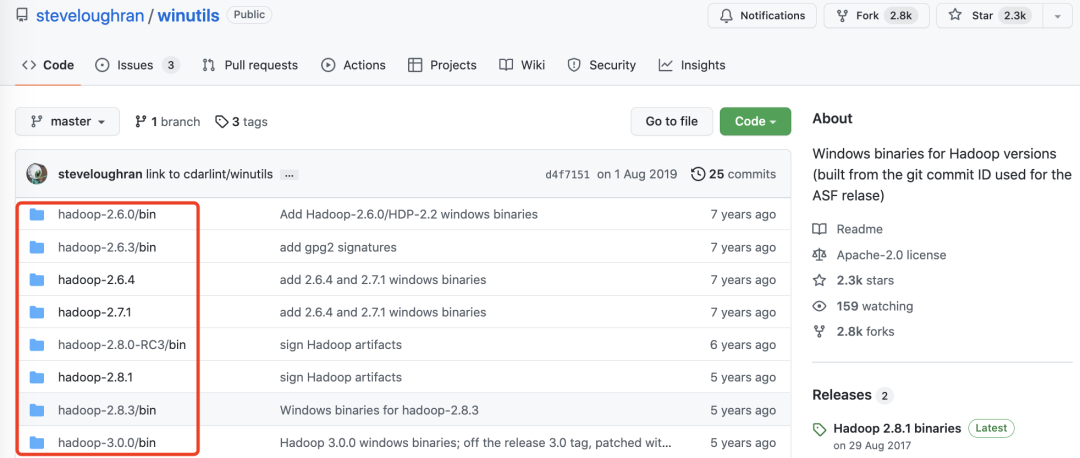Click the tags icon beside 3 tags

tap(221, 122)
